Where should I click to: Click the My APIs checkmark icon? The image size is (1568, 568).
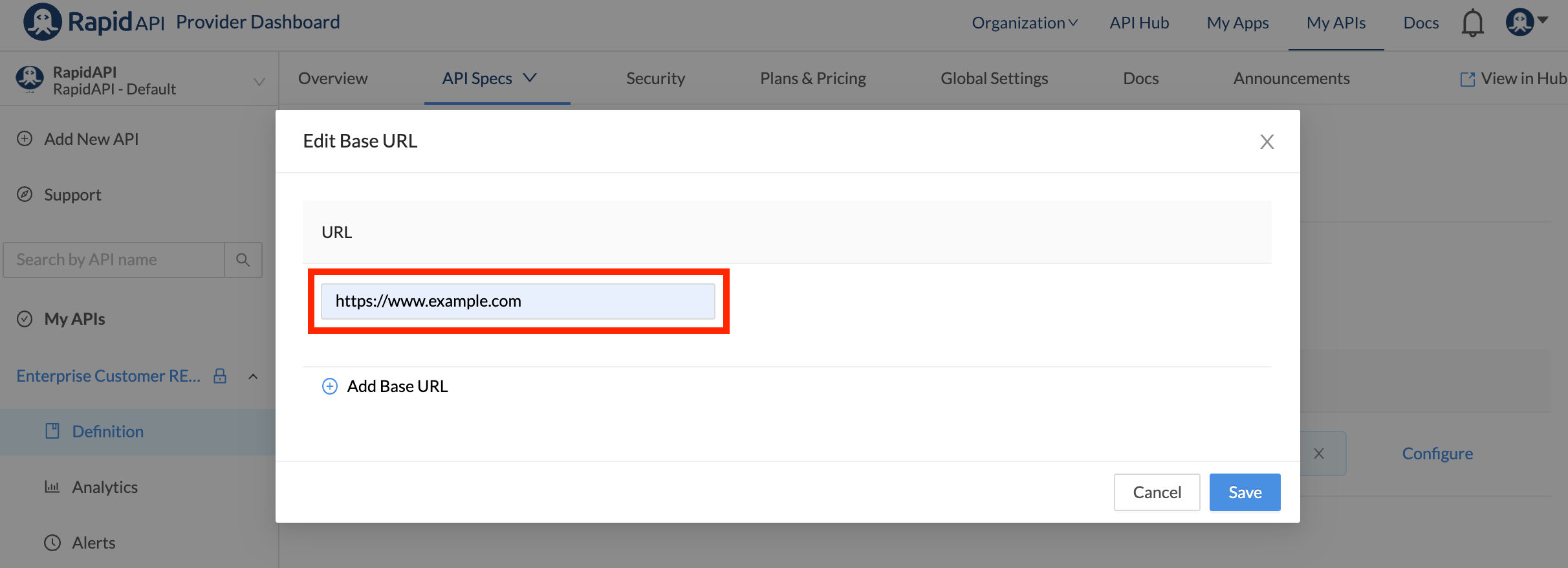pyautogui.click(x=25, y=319)
